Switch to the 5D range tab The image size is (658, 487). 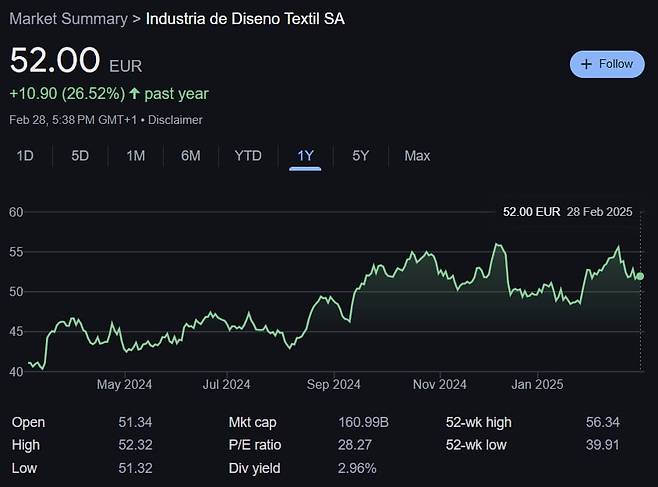pyautogui.click(x=80, y=156)
